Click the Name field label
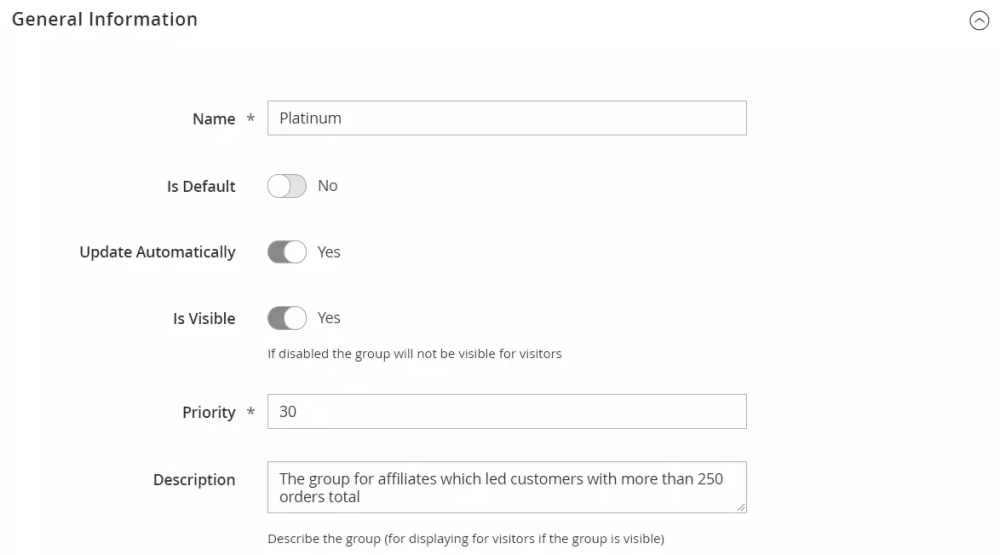 pyautogui.click(x=213, y=119)
